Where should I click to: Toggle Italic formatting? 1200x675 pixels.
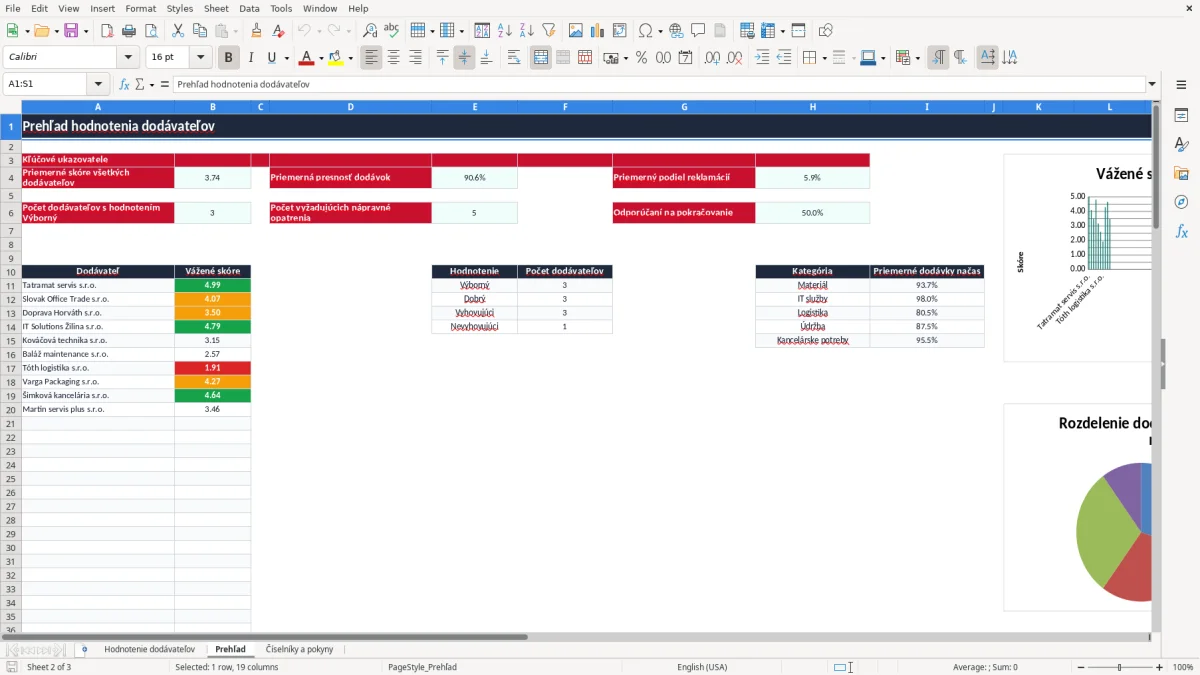click(251, 58)
